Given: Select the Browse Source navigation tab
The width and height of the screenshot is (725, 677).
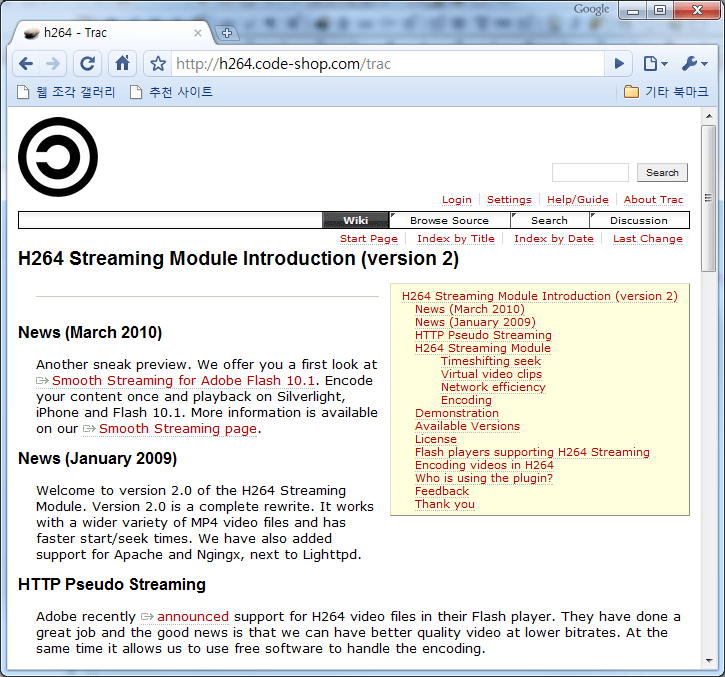Looking at the screenshot, I should pyautogui.click(x=449, y=220).
